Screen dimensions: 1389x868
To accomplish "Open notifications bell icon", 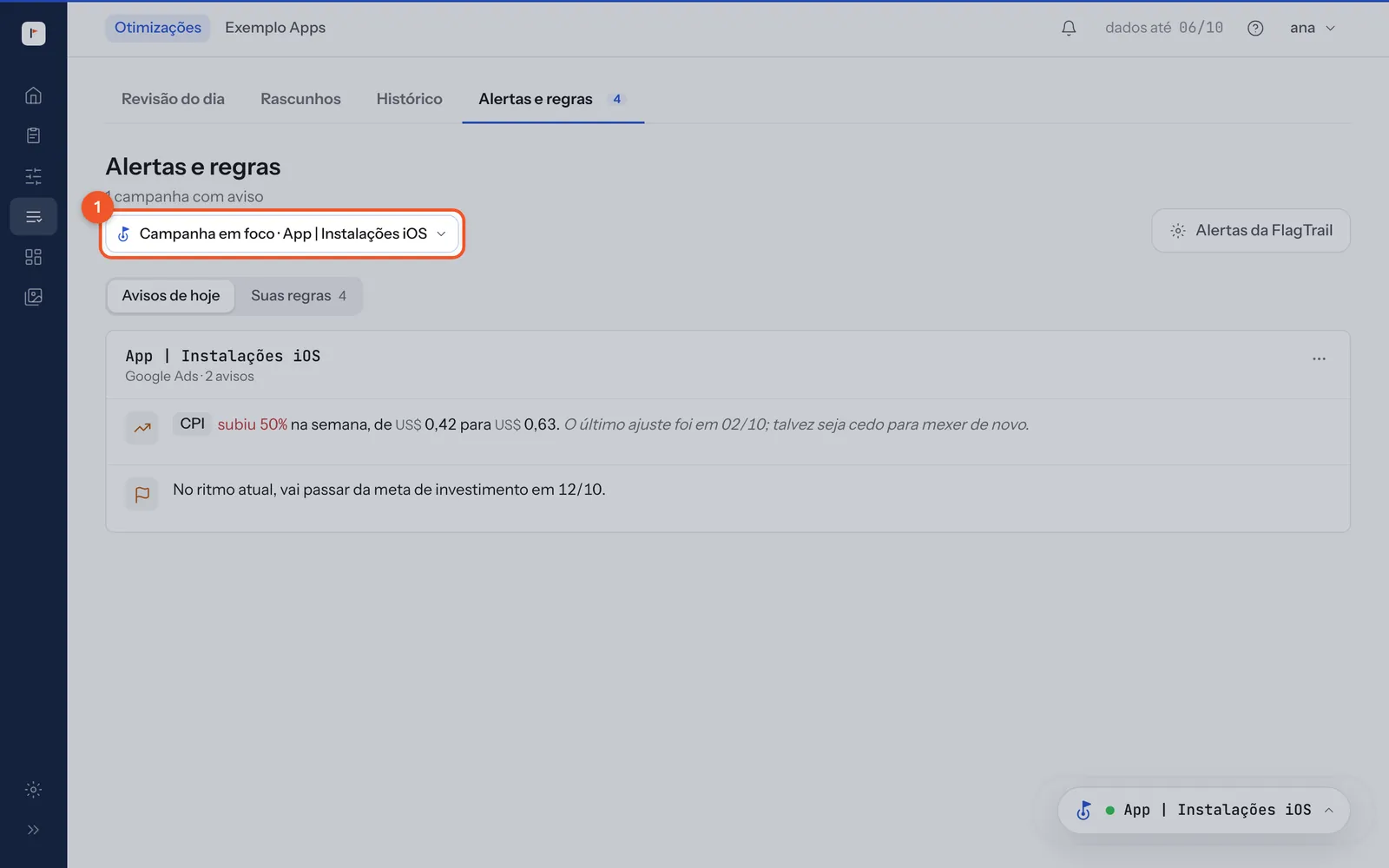I will (1069, 28).
